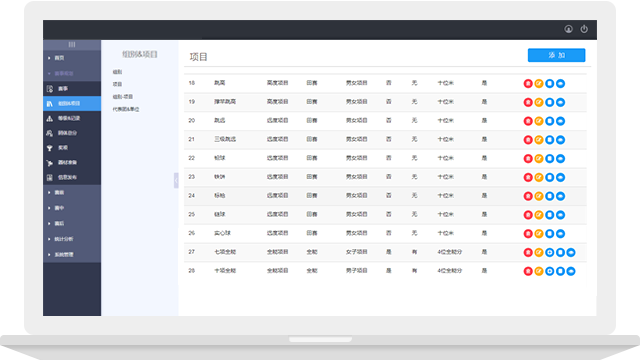Open the 代表团&单位 submenu link
This screenshot has width=640, height=360.
[126, 109]
